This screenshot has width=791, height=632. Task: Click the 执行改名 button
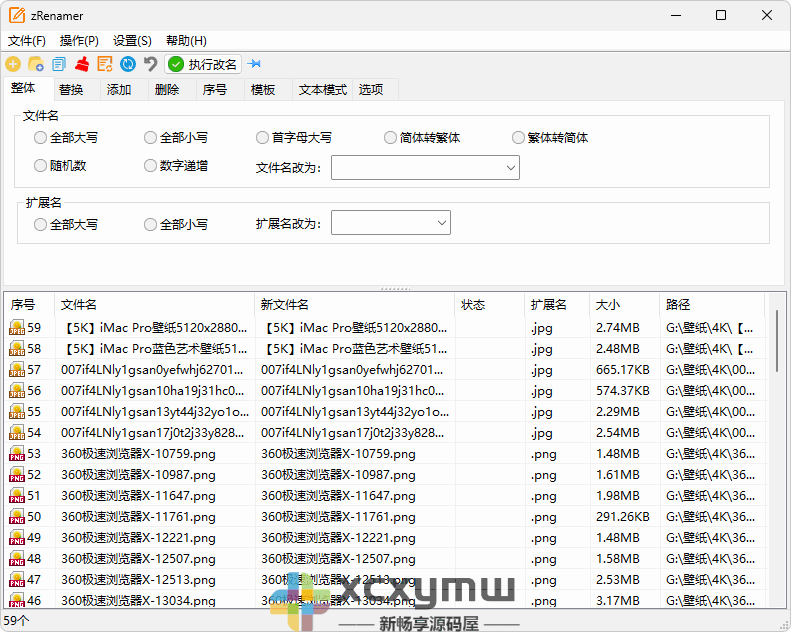(203, 64)
